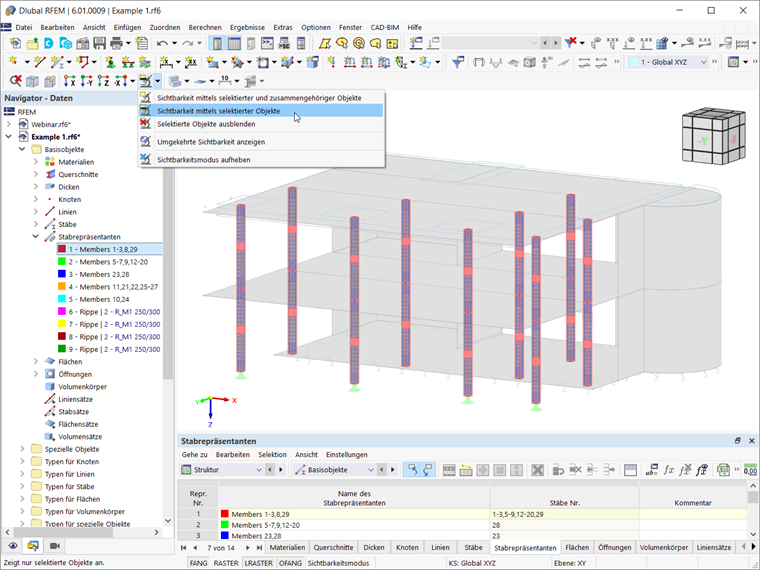The image size is (760, 570).
Task: Open Selektion menu in Stabrepräsentanten panel
Action: (x=272, y=455)
